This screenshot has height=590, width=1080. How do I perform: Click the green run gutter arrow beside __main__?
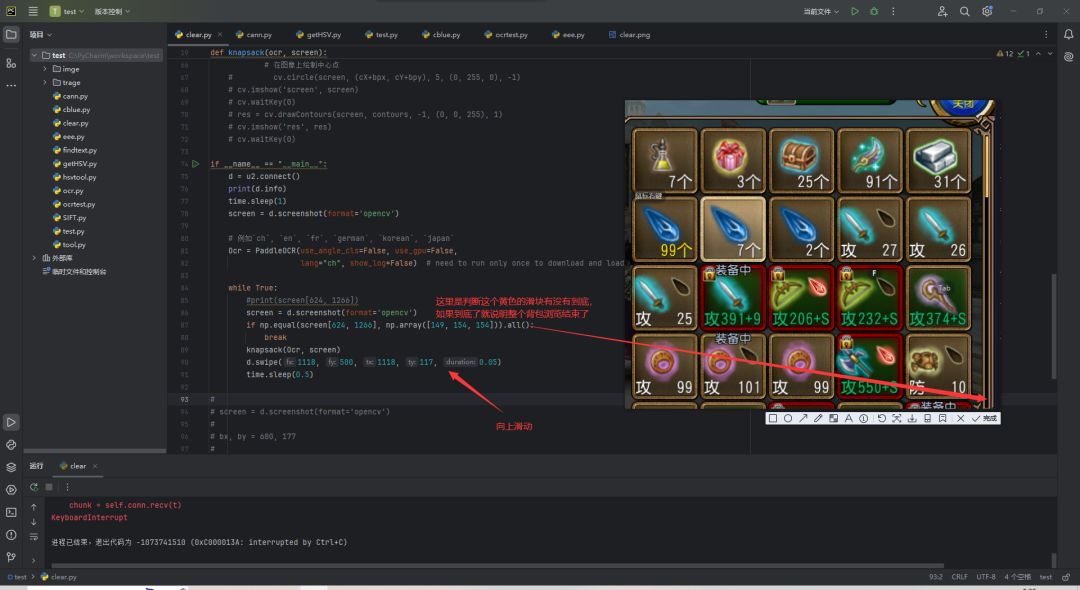(x=196, y=164)
